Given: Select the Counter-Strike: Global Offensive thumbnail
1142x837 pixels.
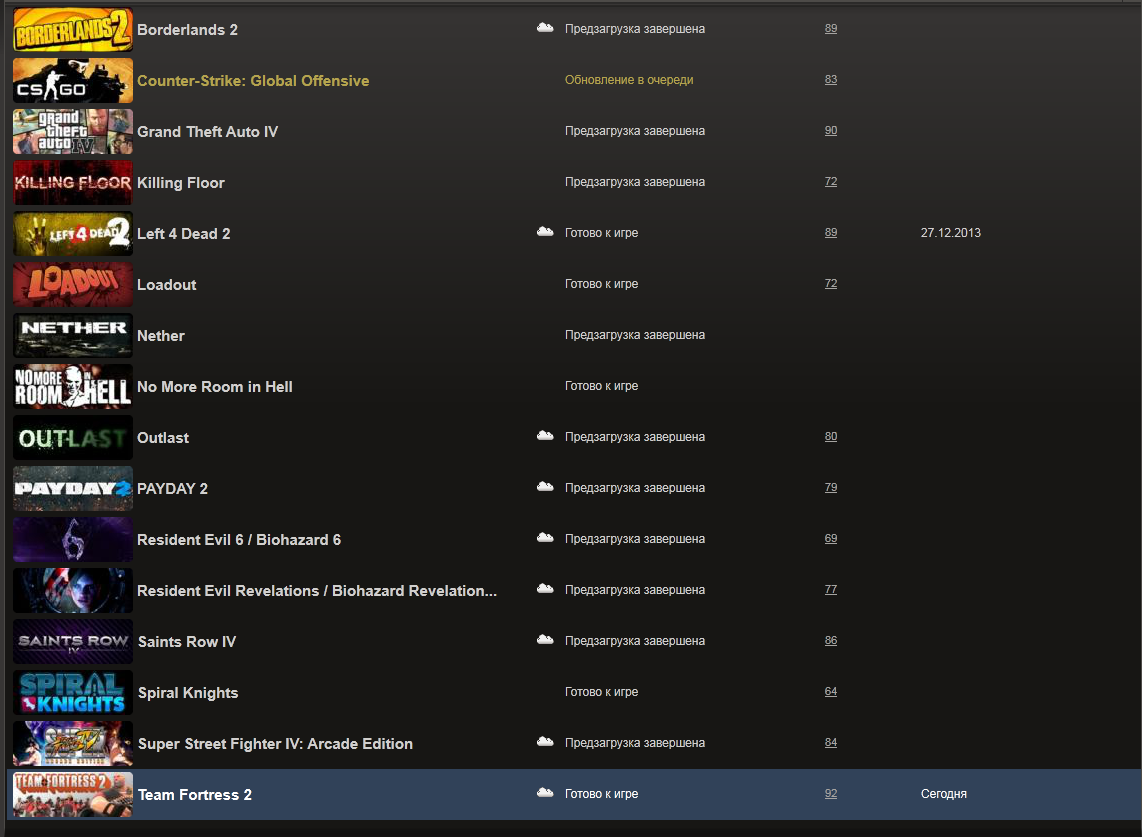Looking at the screenshot, I should click(x=72, y=81).
